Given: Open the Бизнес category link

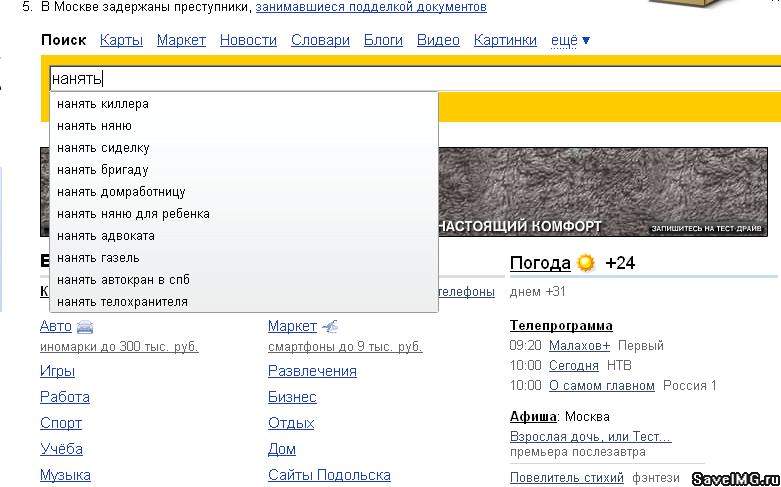Looking at the screenshot, I should pos(292,397).
